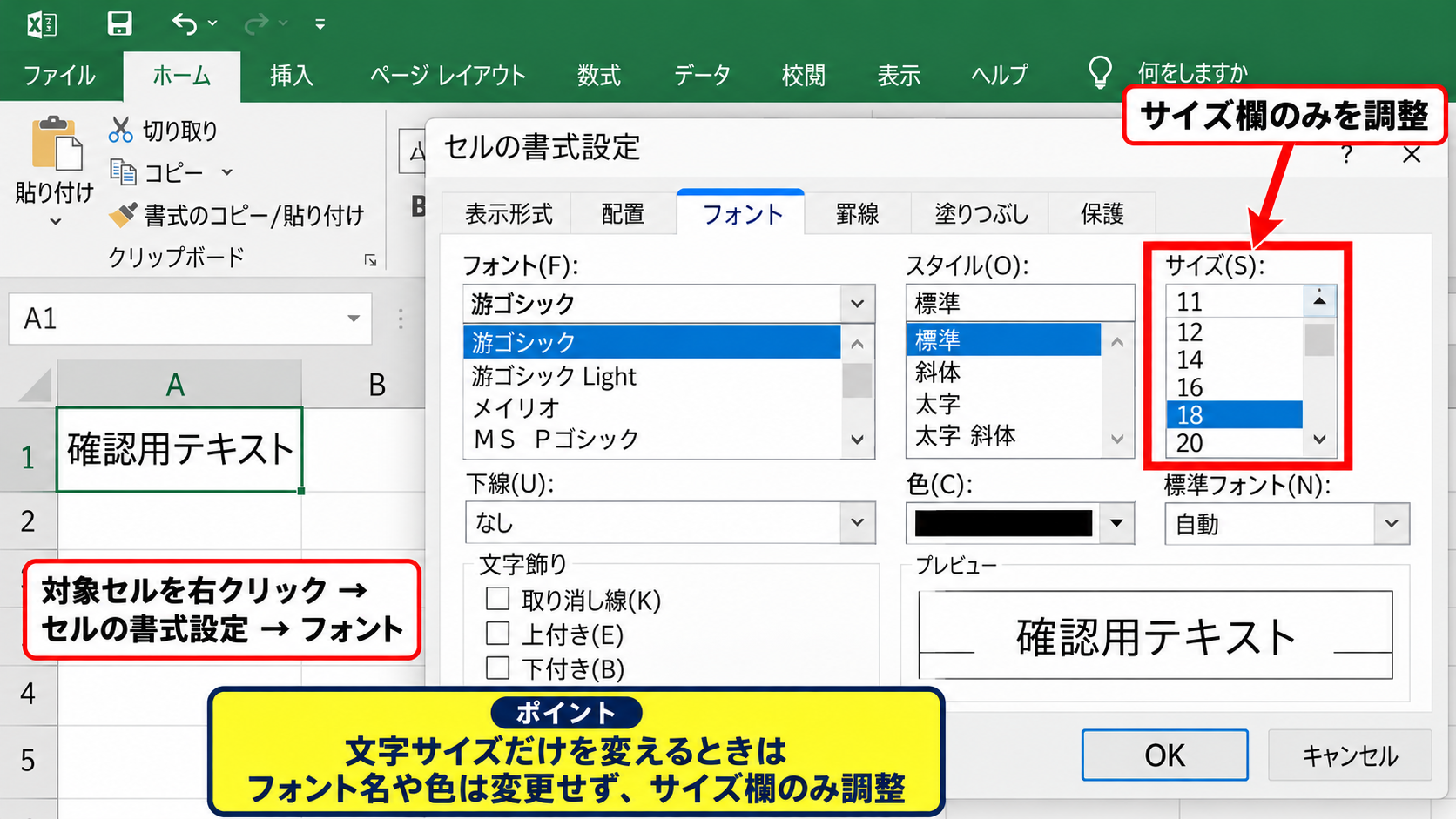Open the クリップボード dialog launcher icon
This screenshot has width=1456, height=819.
pos(370,259)
